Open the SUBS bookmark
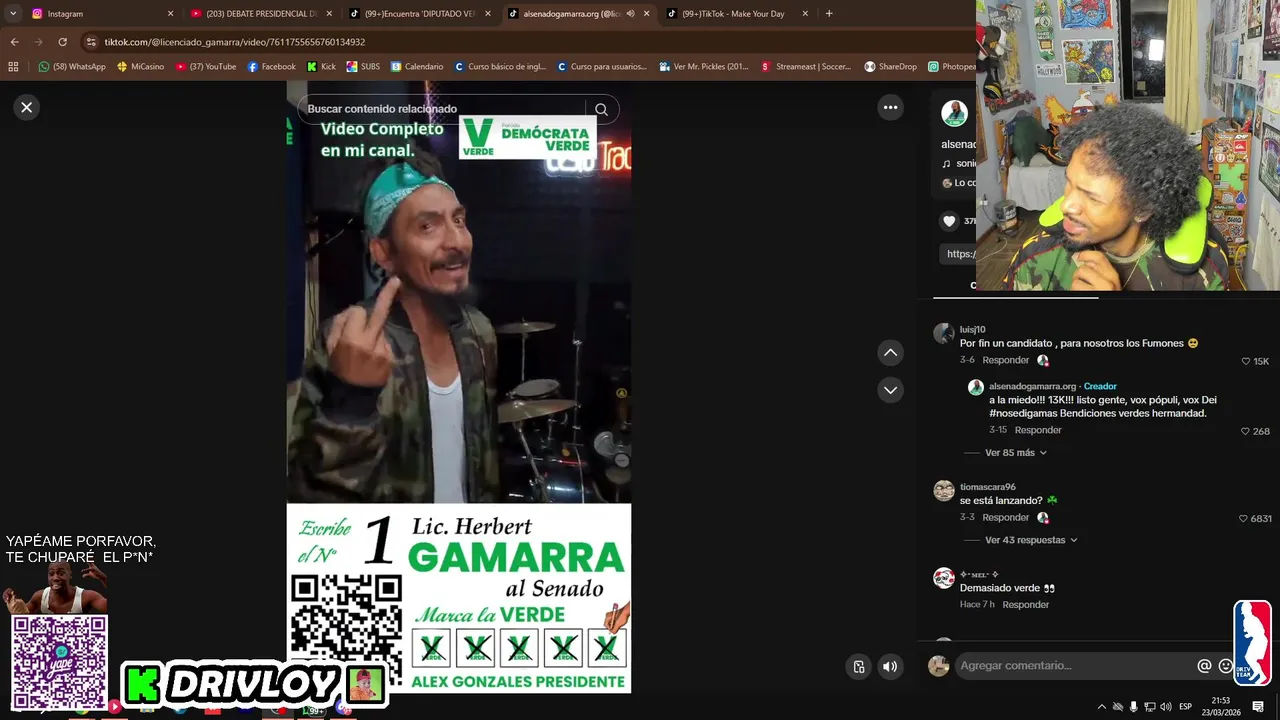Screen dimensions: 1280x720 [x=363, y=67]
